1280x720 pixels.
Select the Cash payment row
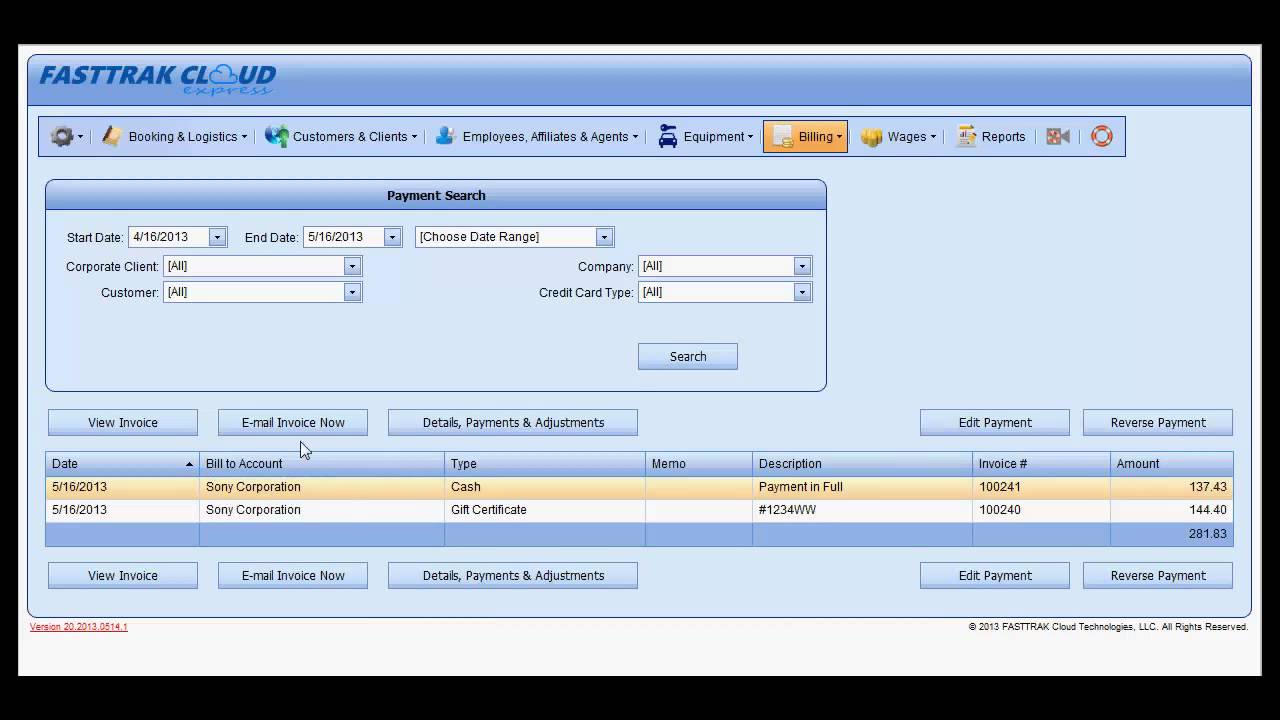[x=639, y=487]
